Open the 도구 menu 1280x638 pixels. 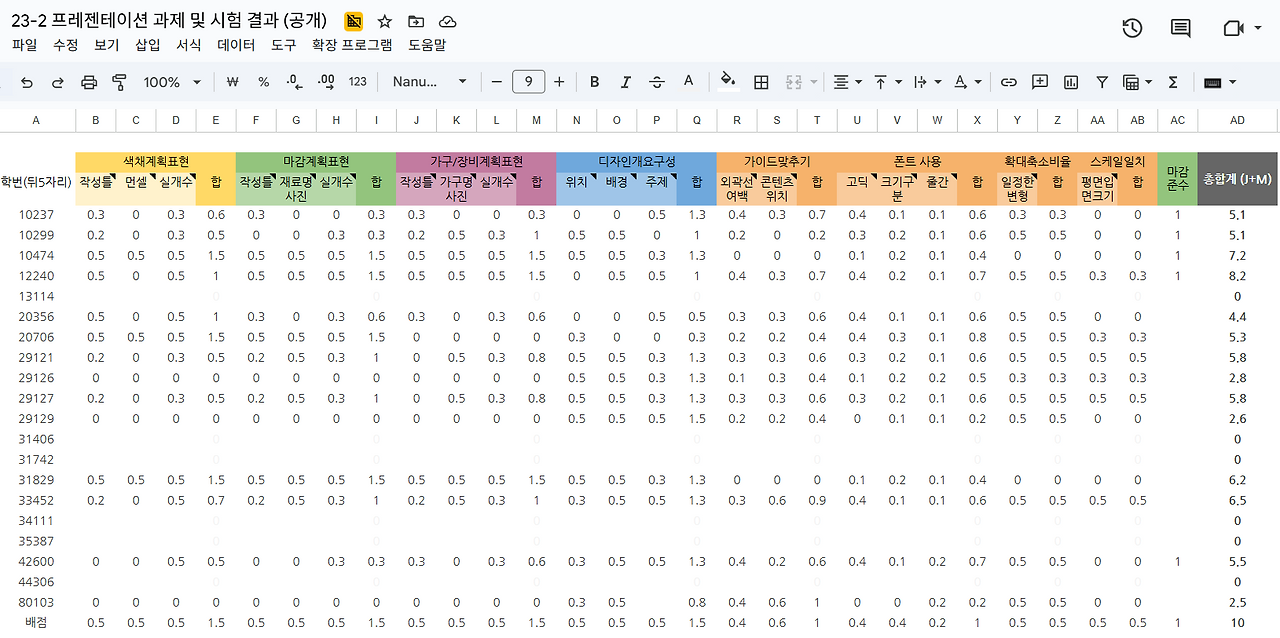tap(284, 45)
